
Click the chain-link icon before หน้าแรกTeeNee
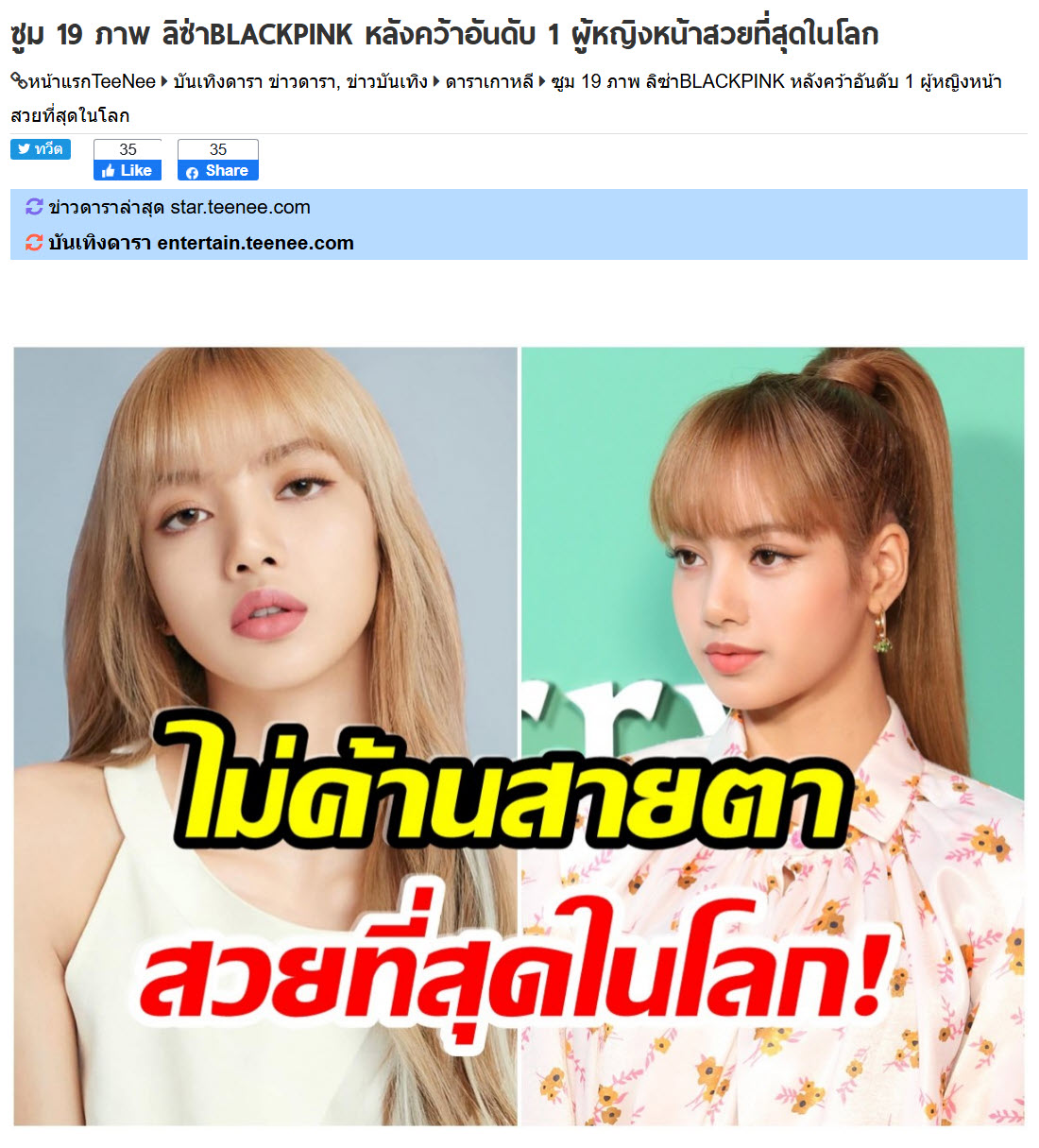(19, 82)
